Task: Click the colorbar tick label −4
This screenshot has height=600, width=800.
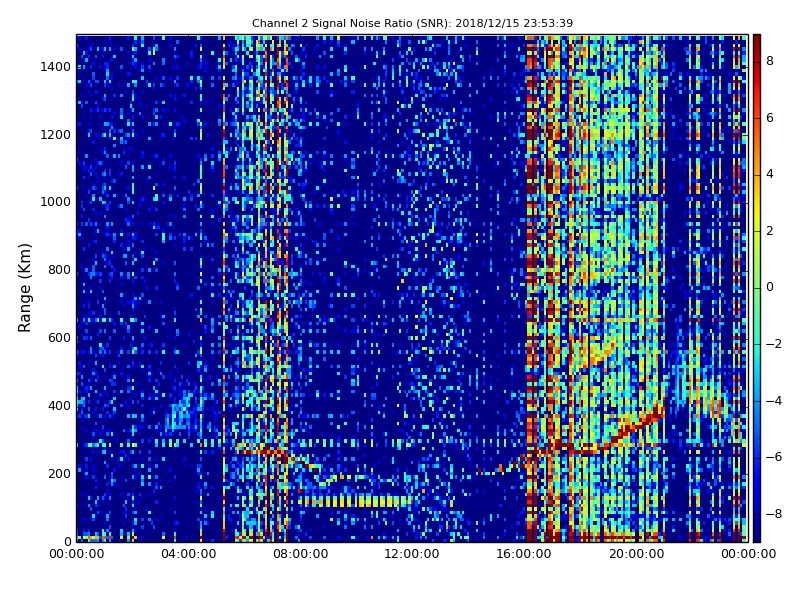Action: pyautogui.click(x=773, y=401)
